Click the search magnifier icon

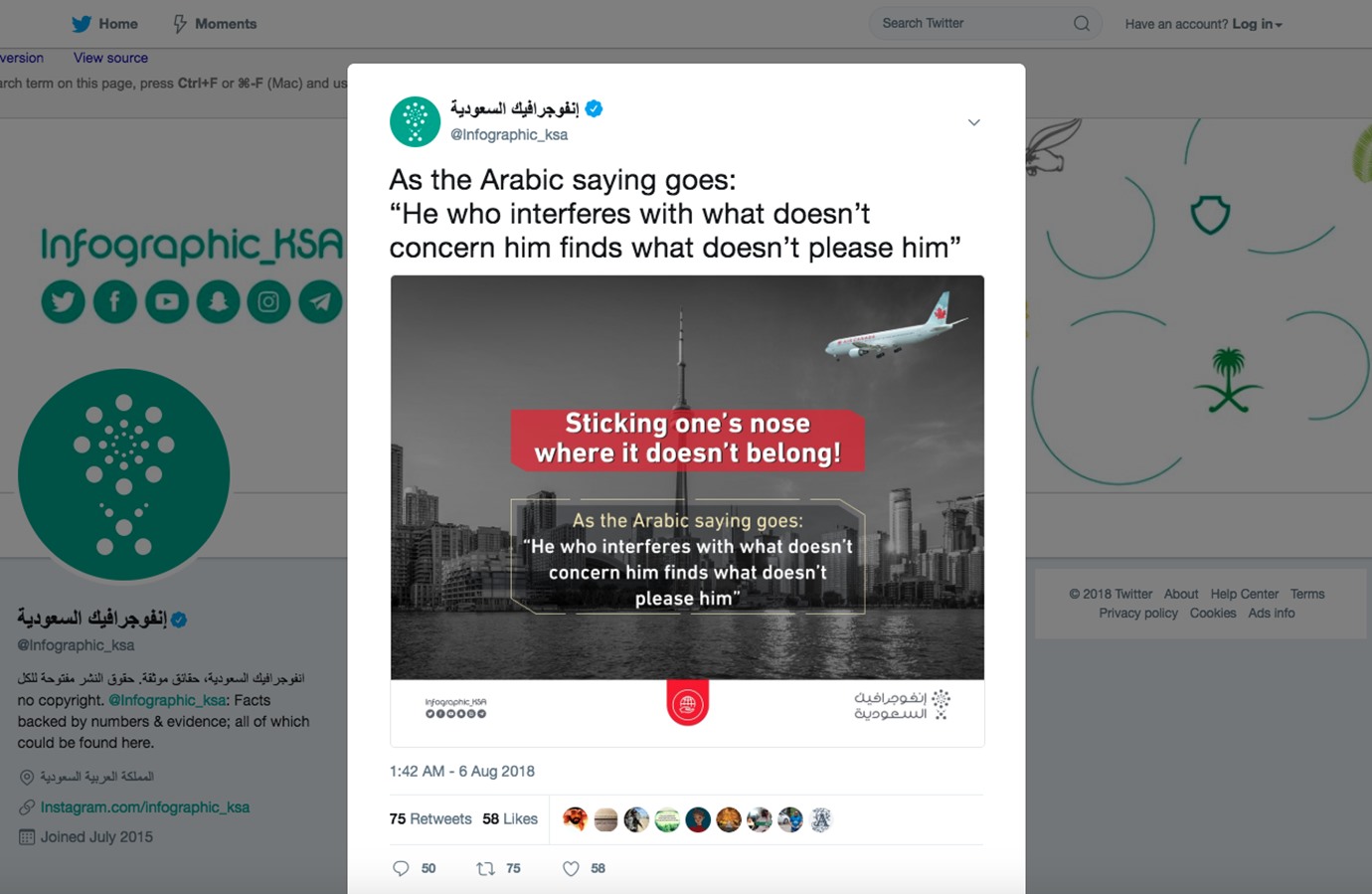(1082, 24)
